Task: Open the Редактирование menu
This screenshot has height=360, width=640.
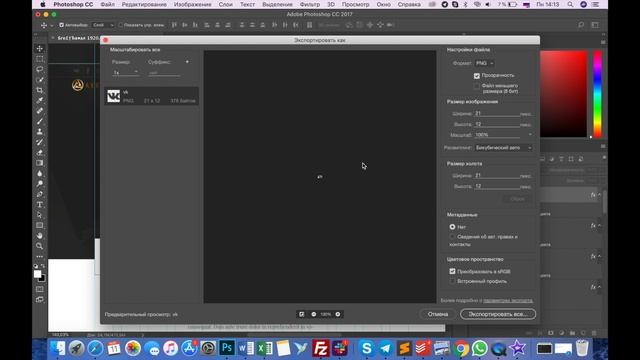Action: point(144,4)
